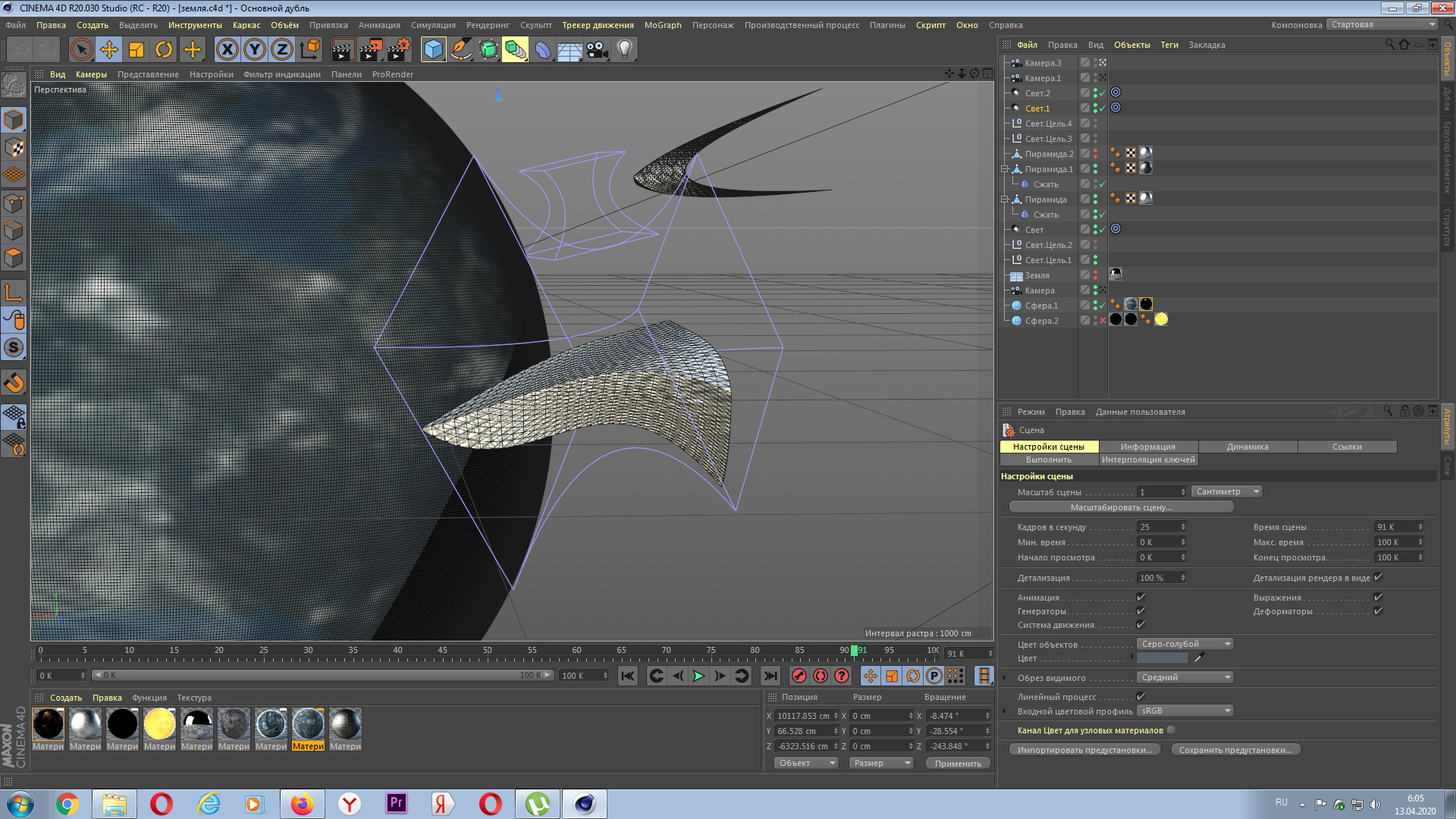Click the Цвет color swatch
The image size is (1456, 819).
1163,658
